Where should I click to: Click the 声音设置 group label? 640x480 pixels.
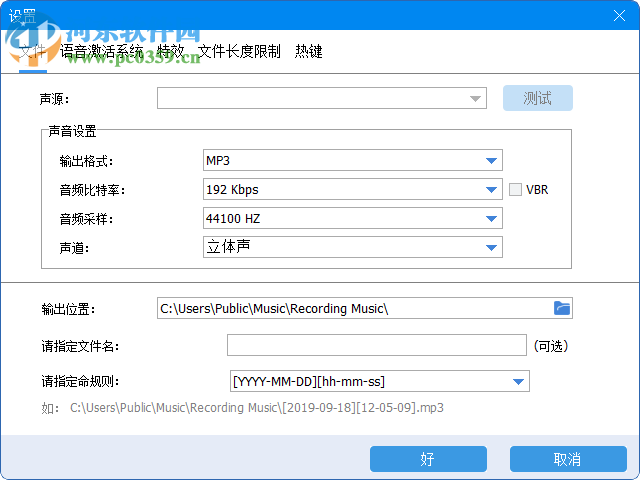(x=72, y=131)
